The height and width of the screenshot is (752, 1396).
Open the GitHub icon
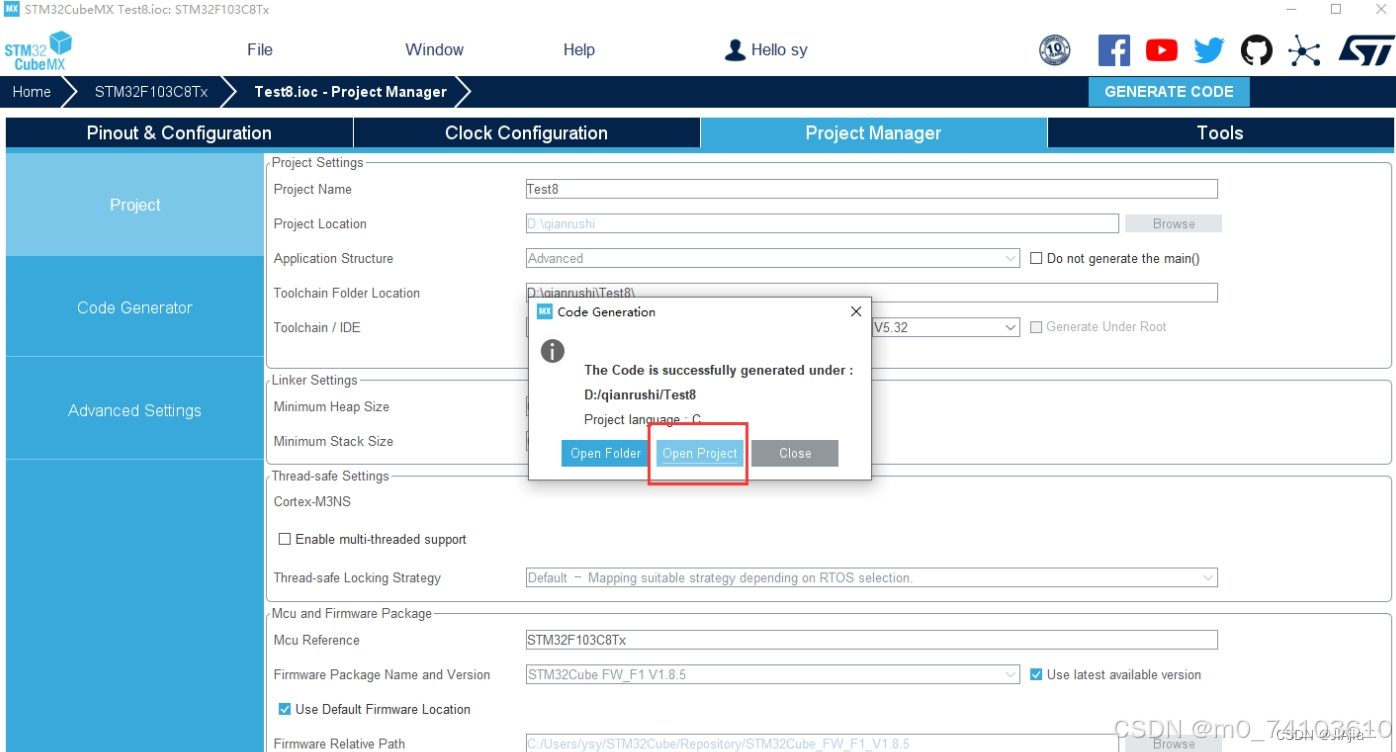[x=1256, y=50]
